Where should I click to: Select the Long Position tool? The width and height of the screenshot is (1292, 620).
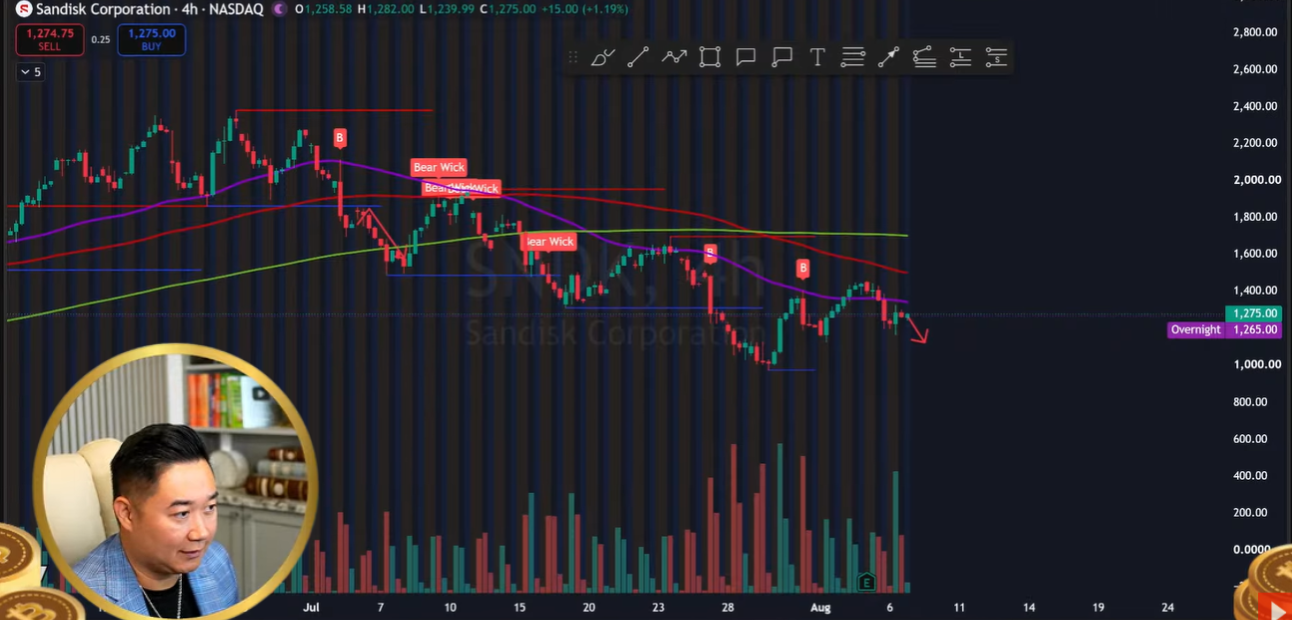coord(960,57)
